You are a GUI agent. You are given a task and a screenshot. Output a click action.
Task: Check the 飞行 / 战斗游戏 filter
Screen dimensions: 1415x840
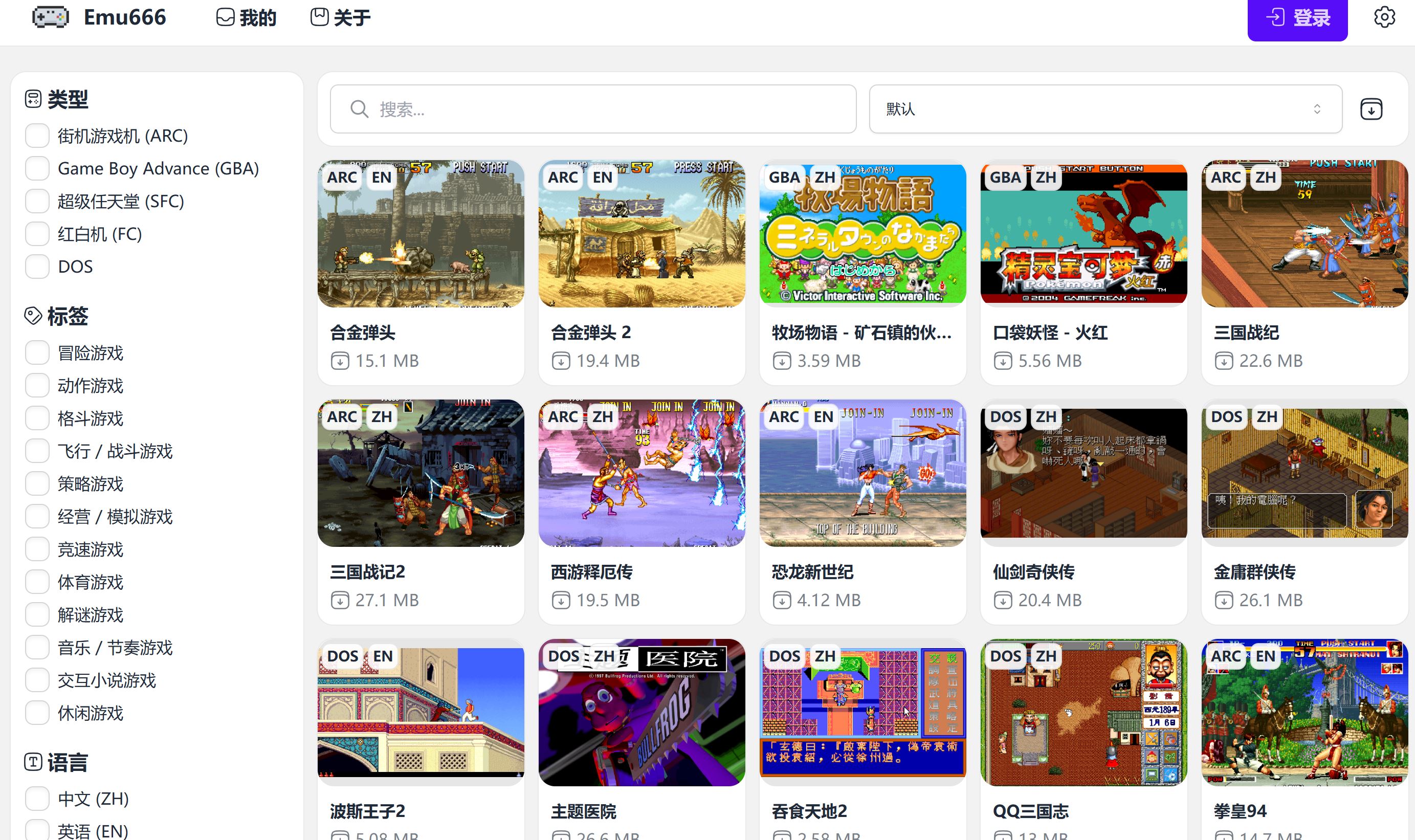point(37,451)
